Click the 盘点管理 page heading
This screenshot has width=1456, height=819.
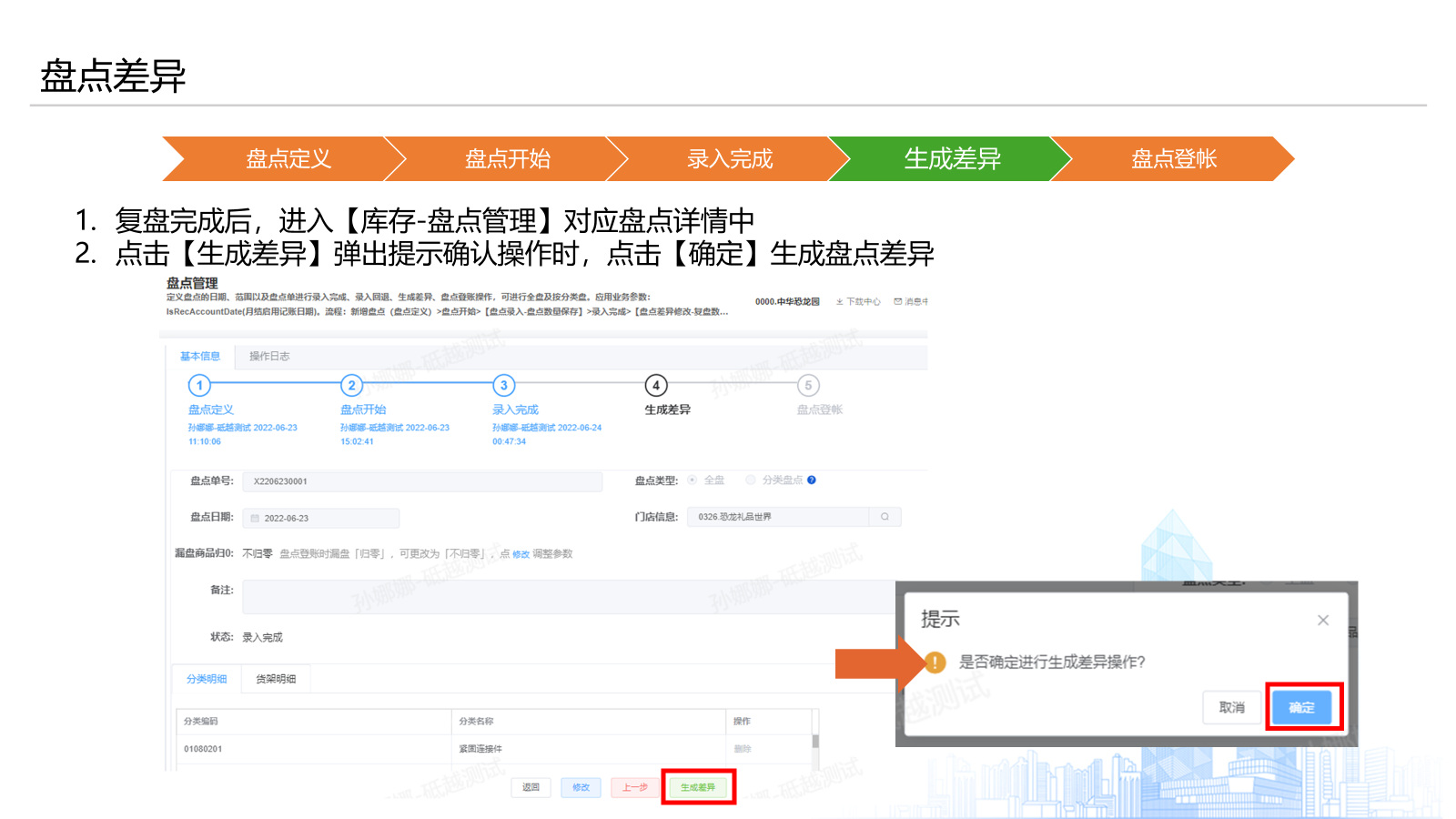(192, 283)
